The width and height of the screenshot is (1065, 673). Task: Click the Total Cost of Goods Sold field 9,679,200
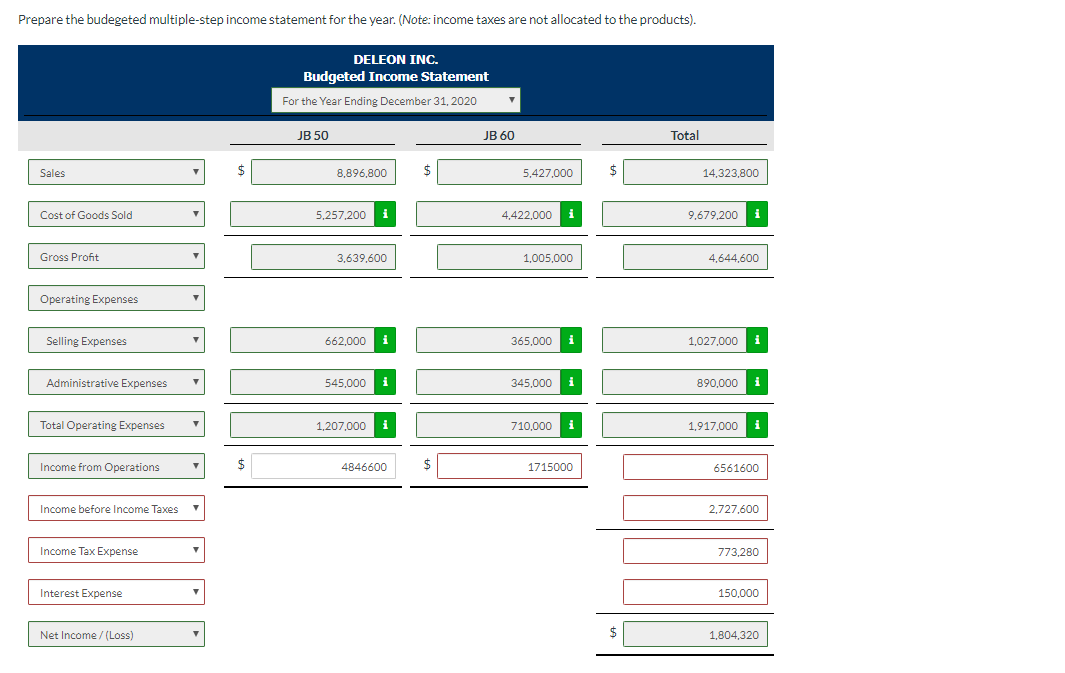674,215
